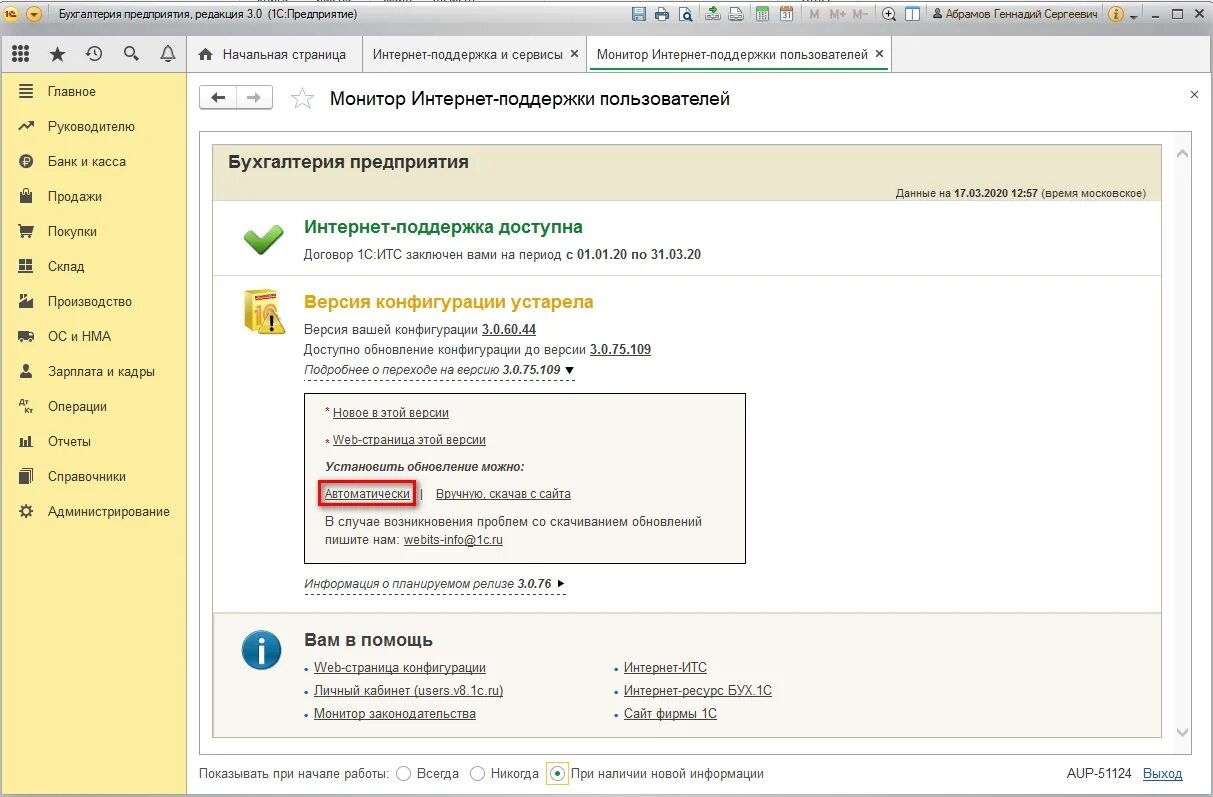Click available version link 3.0.75.109
1213x797 pixels.
[x=620, y=349]
